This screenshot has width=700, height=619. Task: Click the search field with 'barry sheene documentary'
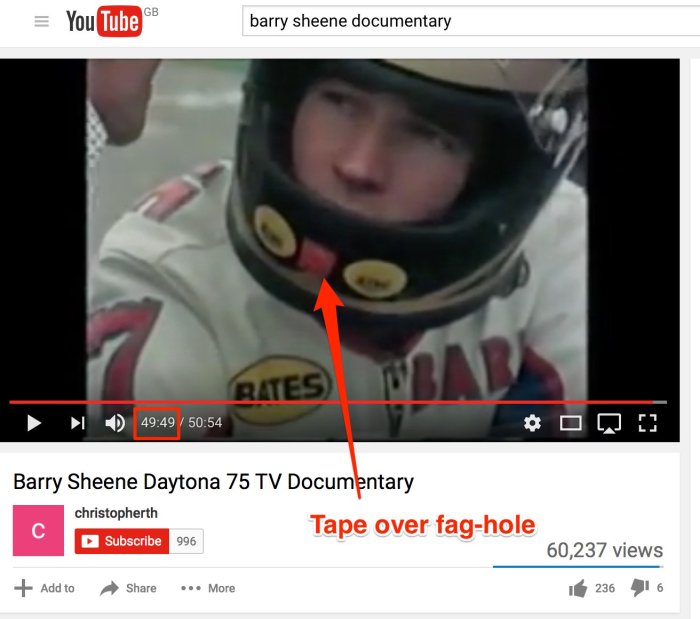[x=470, y=21]
